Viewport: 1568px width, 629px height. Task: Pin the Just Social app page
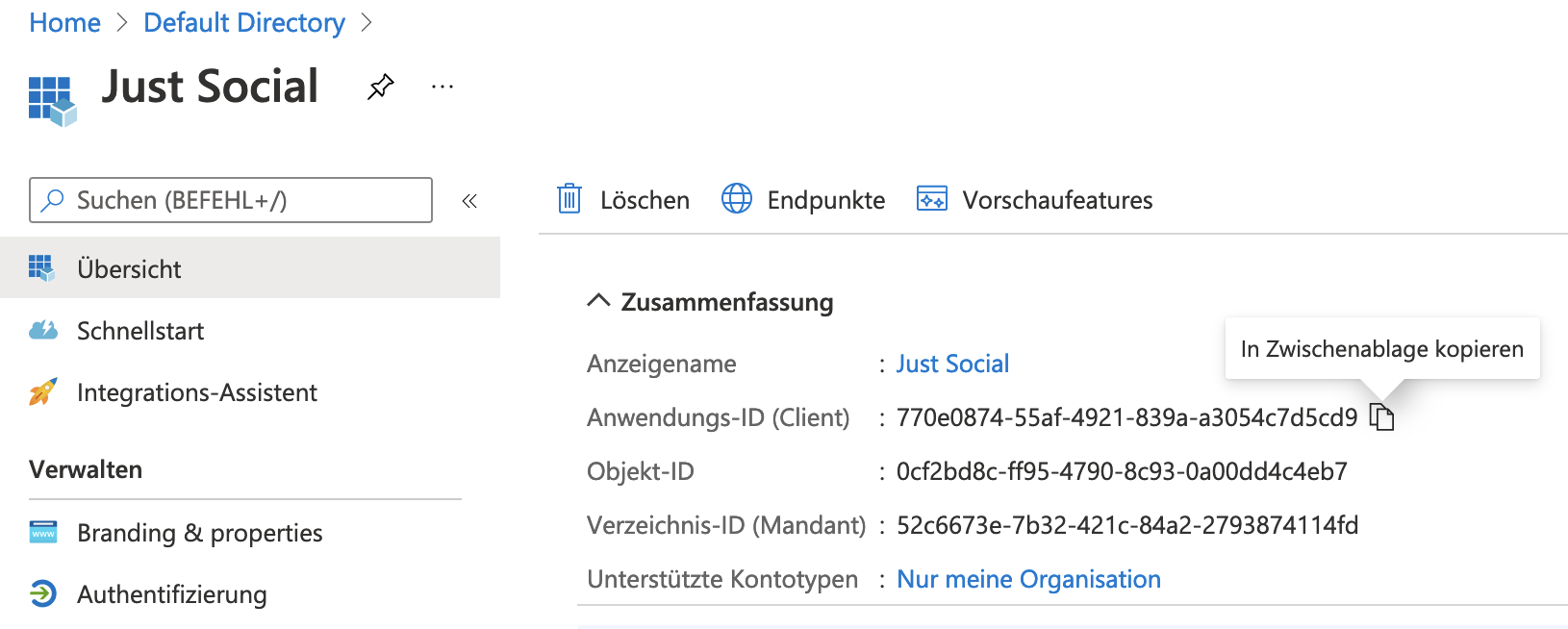point(381,87)
